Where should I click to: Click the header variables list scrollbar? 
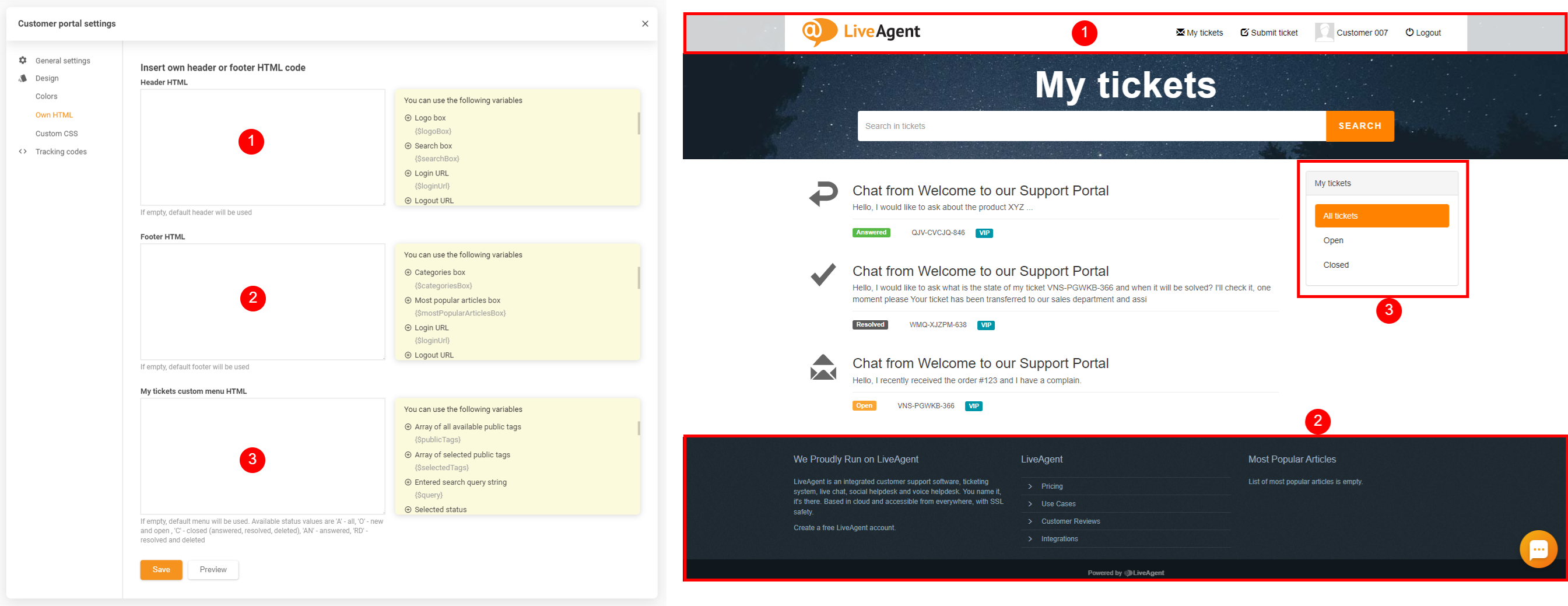click(x=639, y=124)
